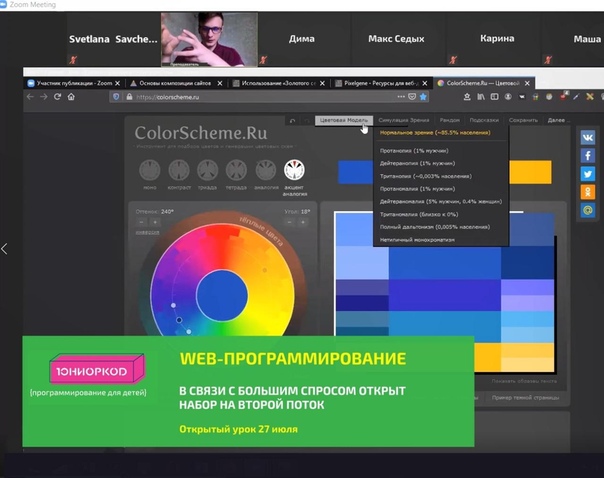Select the analogy scheme wheel icon
Image resolution: width=604 pixels, height=478 pixels.
(x=265, y=170)
